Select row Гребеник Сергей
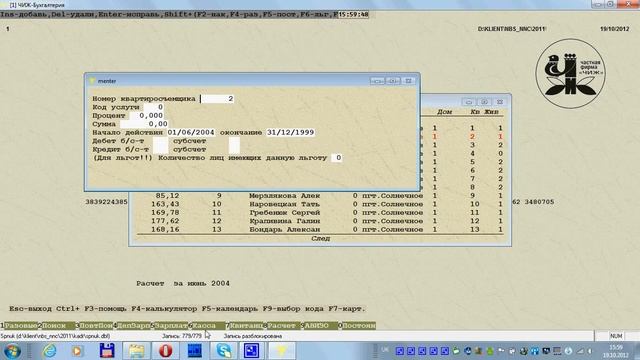The width and height of the screenshot is (640, 360). [x=320, y=213]
